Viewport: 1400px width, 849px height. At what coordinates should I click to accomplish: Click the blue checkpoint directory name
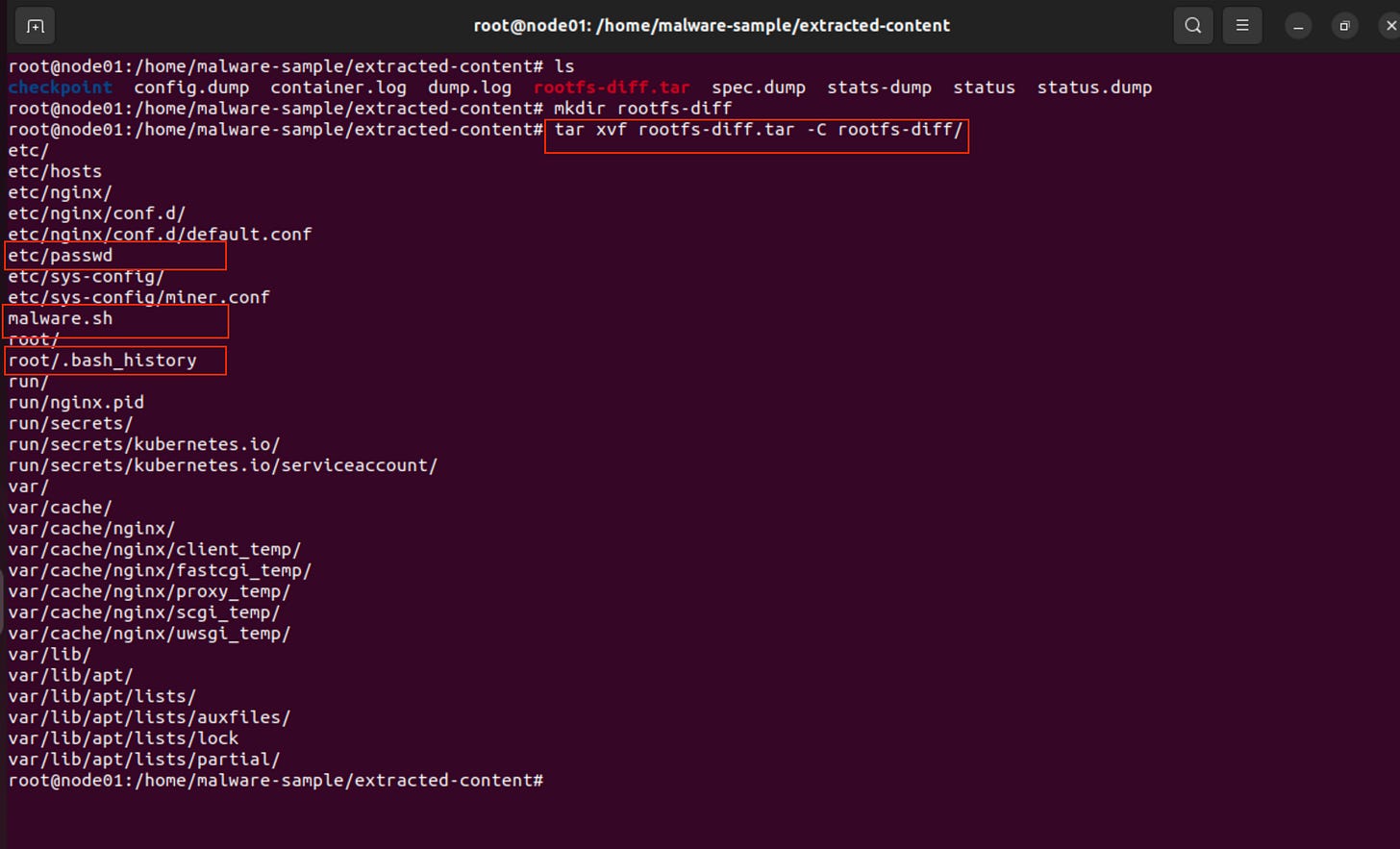60,87
